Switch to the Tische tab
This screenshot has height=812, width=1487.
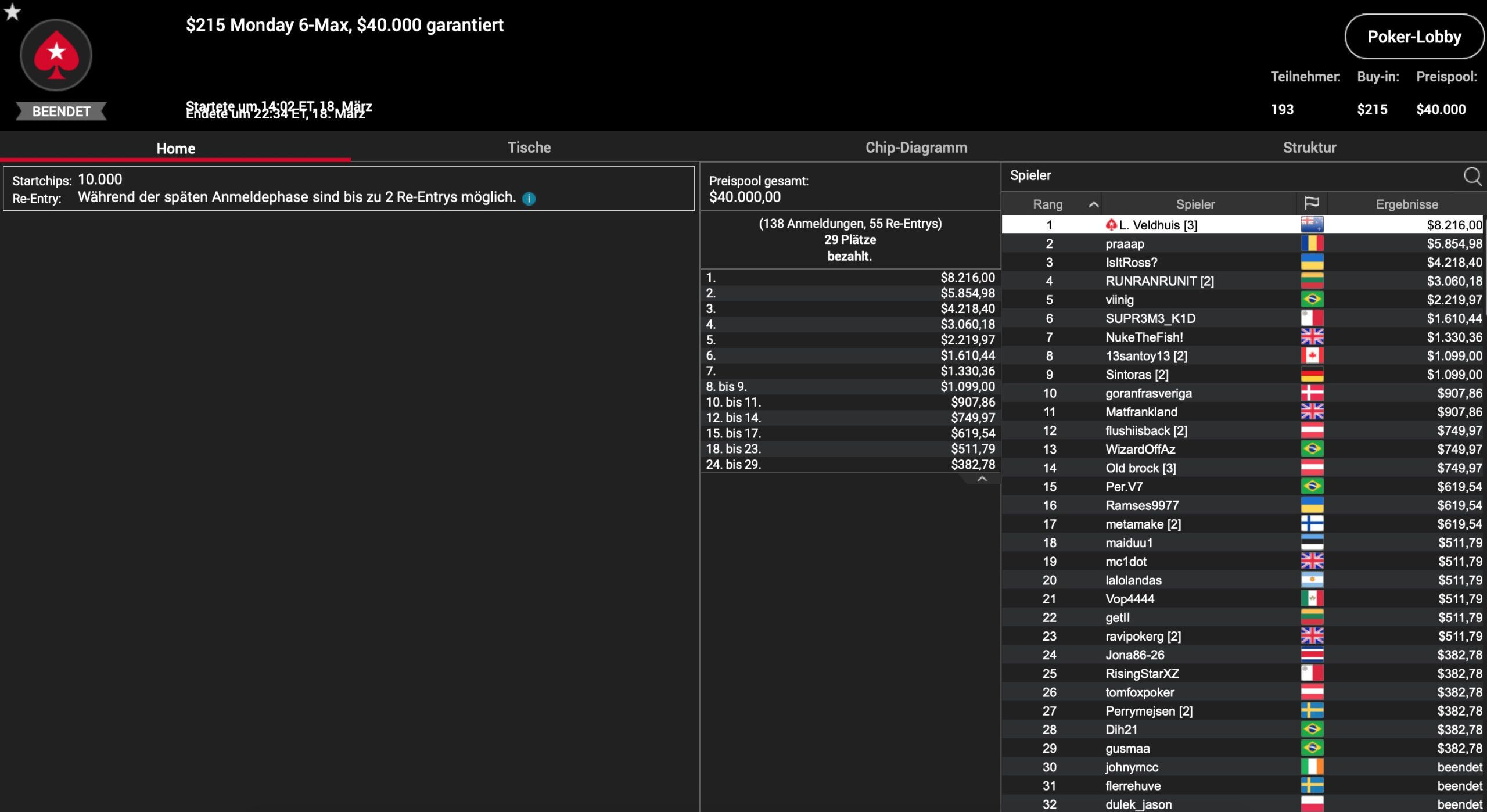pyautogui.click(x=529, y=148)
